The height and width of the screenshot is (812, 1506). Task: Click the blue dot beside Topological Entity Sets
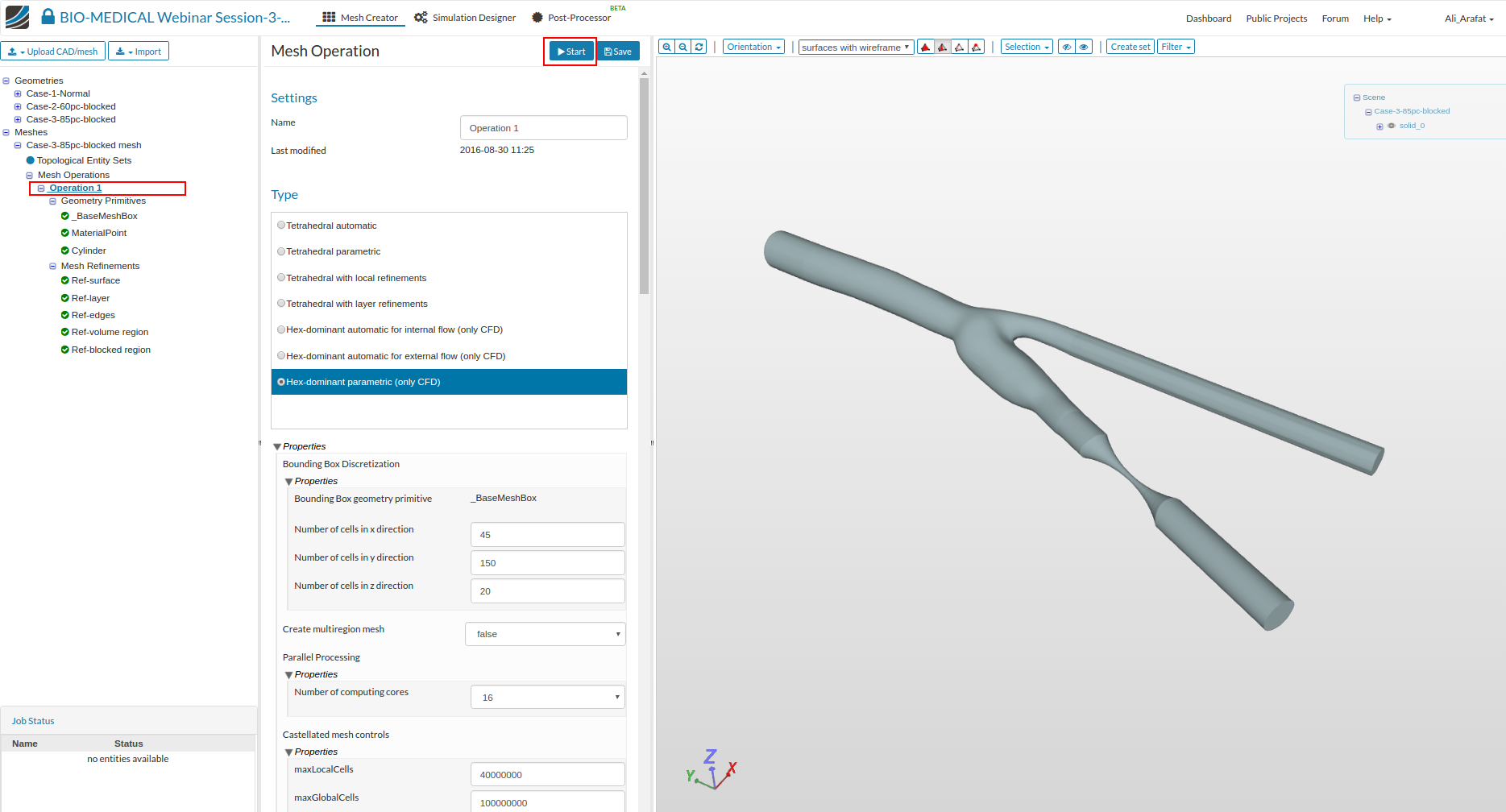click(x=31, y=160)
